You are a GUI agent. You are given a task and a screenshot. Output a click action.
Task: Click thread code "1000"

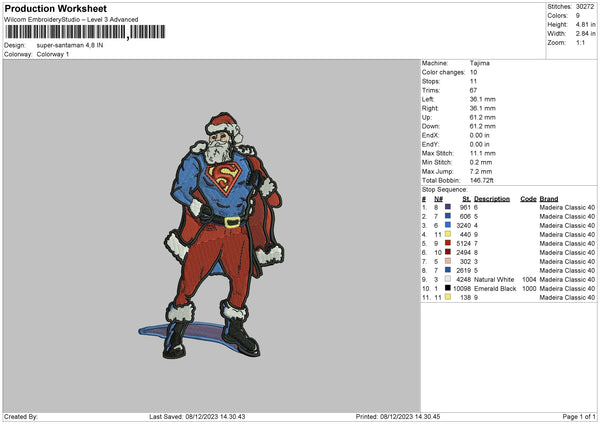[x=529, y=289]
